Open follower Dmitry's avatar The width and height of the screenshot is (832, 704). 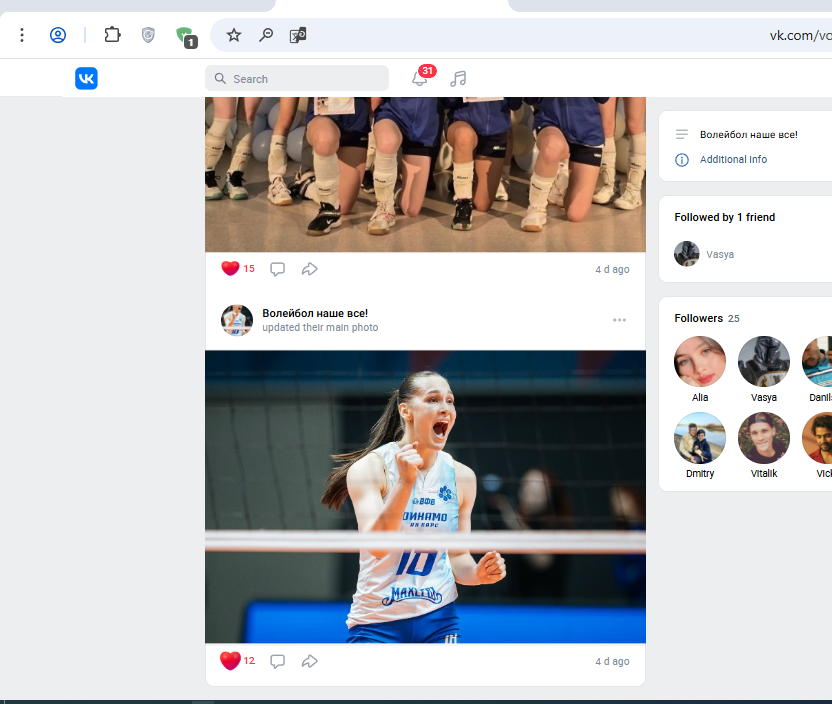[x=700, y=438]
